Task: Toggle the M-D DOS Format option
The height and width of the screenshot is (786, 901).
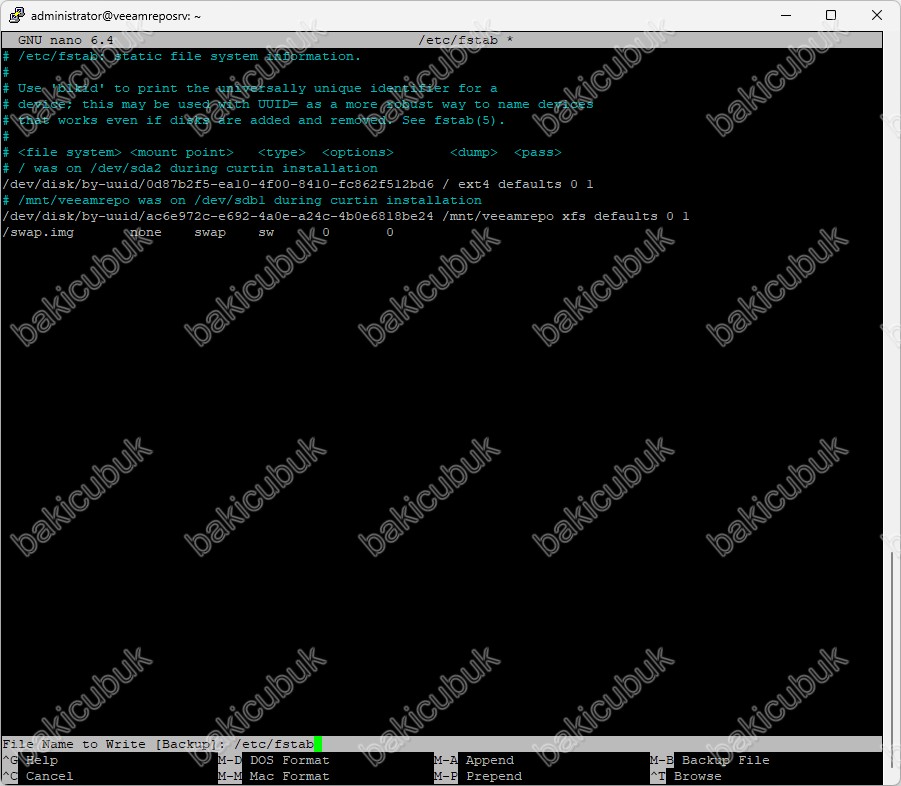Action: [x=274, y=760]
